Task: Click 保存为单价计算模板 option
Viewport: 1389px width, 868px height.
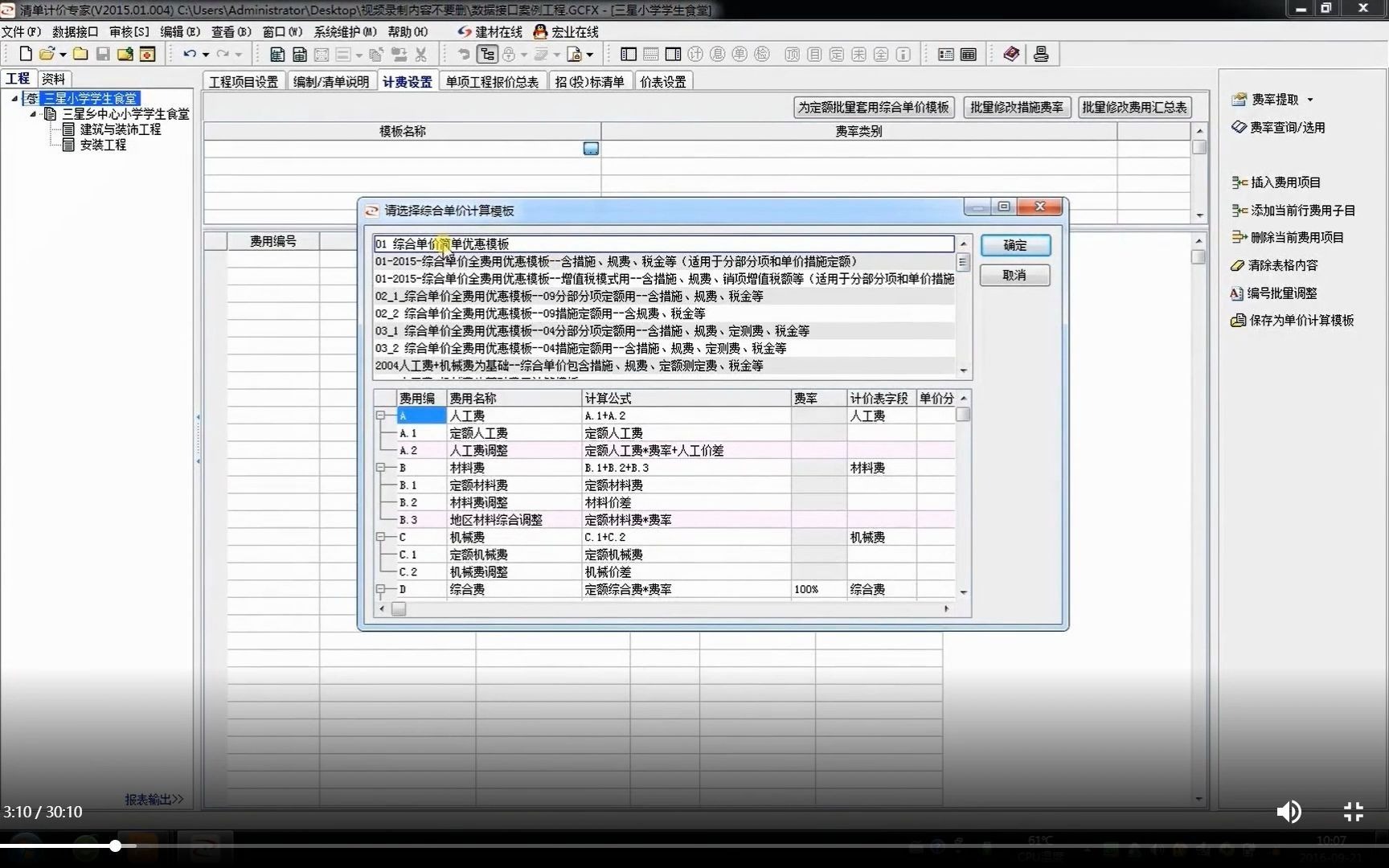Action: [x=1293, y=320]
